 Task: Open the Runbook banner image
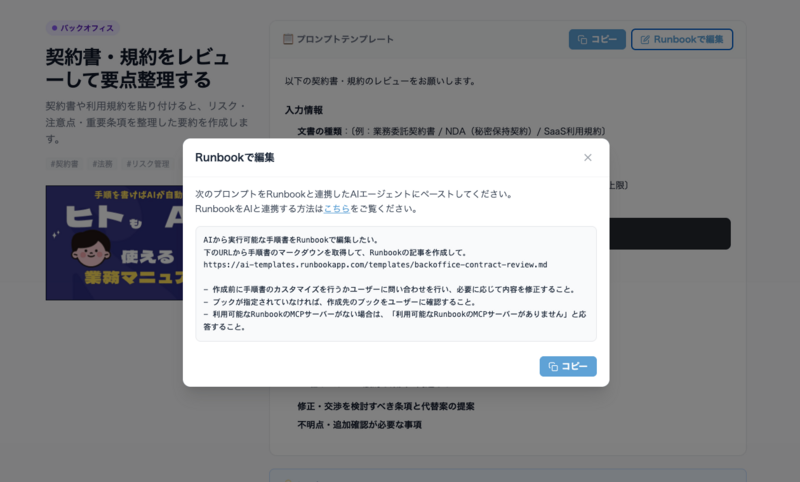[114, 243]
